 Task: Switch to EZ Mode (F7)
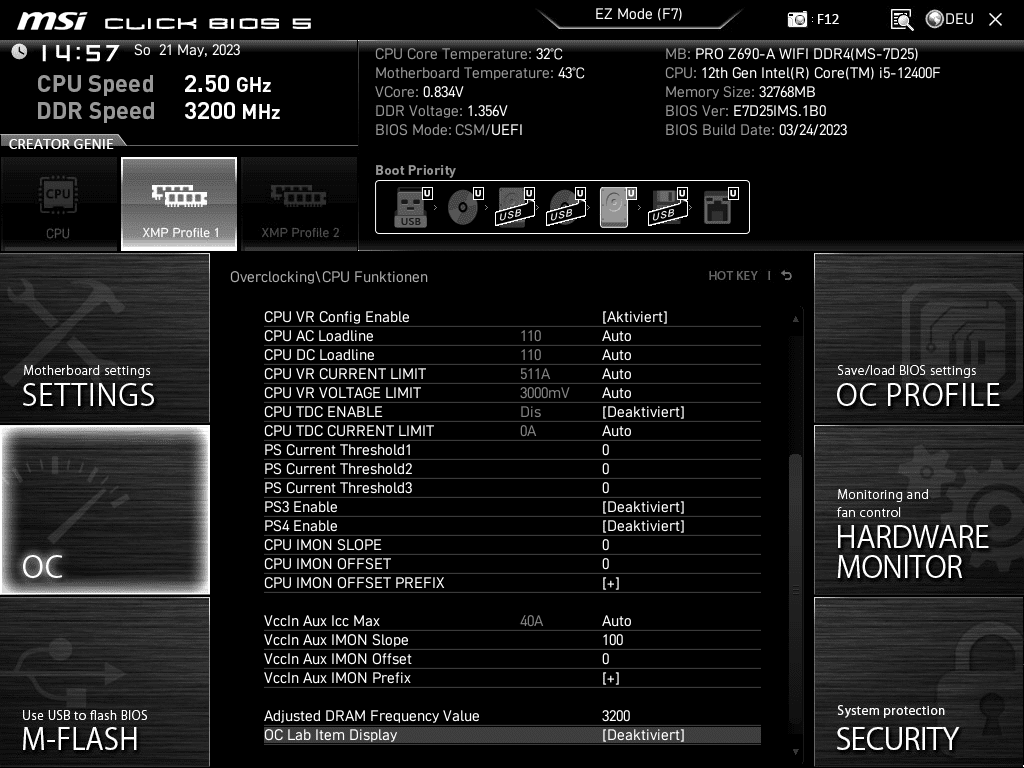click(638, 14)
